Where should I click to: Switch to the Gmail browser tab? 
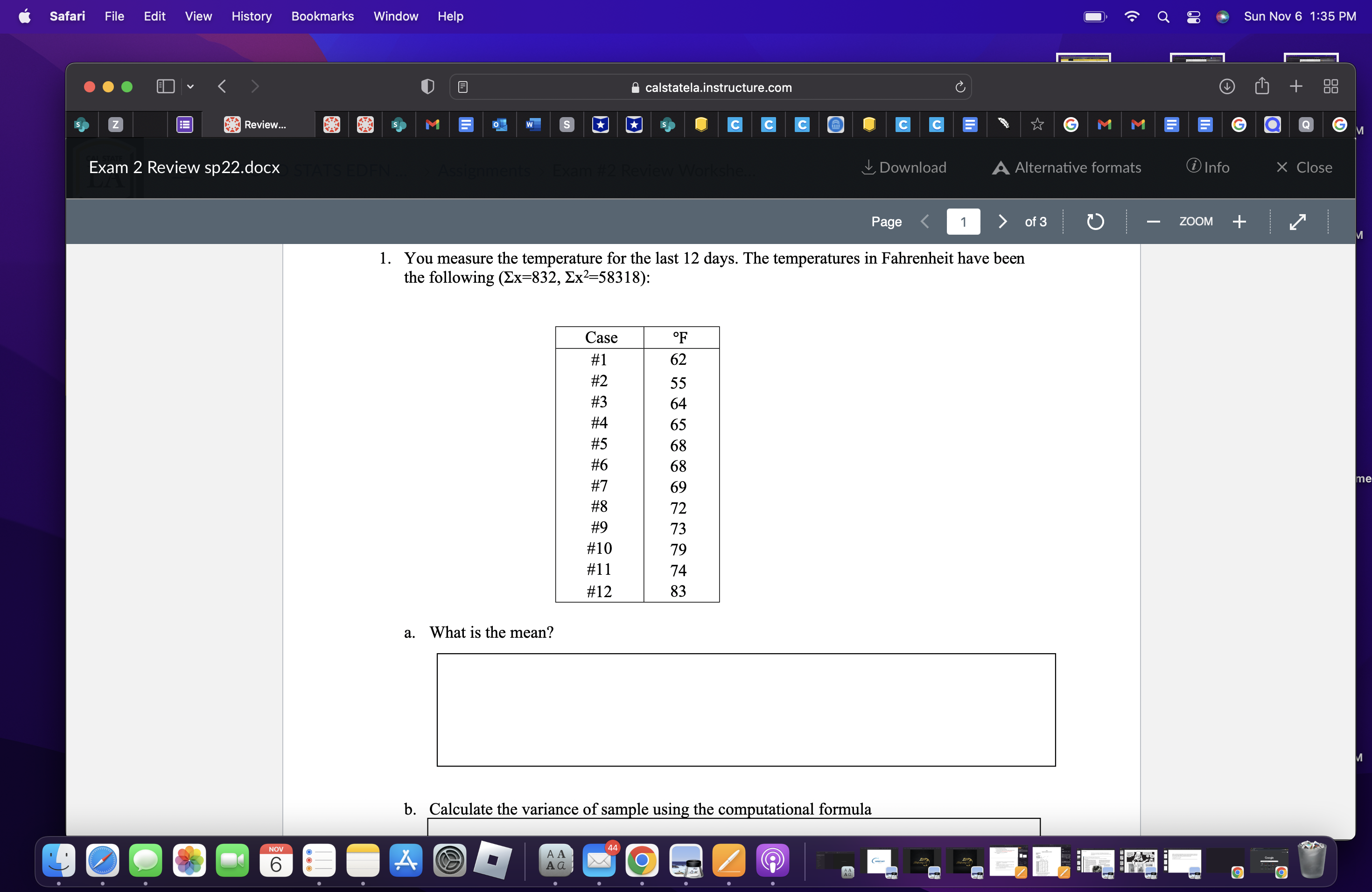432,125
